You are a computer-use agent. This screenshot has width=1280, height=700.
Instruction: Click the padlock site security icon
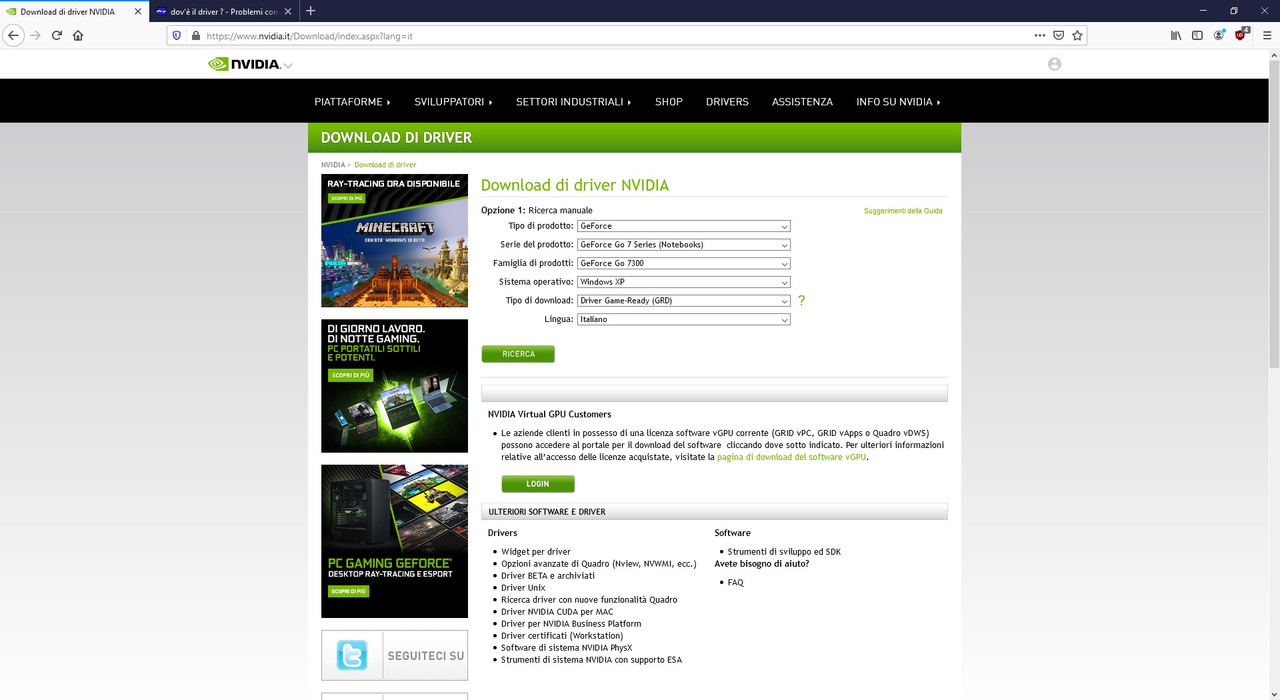(195, 35)
